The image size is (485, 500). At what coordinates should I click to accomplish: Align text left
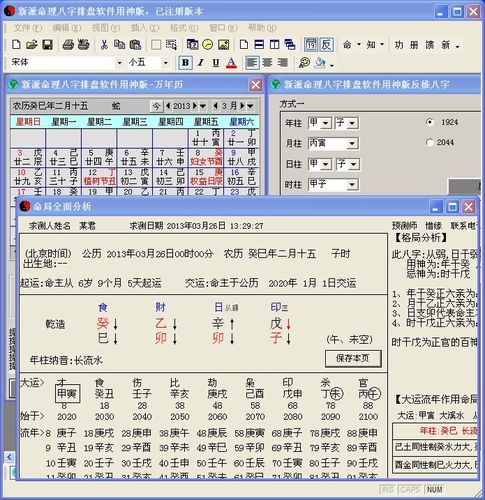pos(252,63)
